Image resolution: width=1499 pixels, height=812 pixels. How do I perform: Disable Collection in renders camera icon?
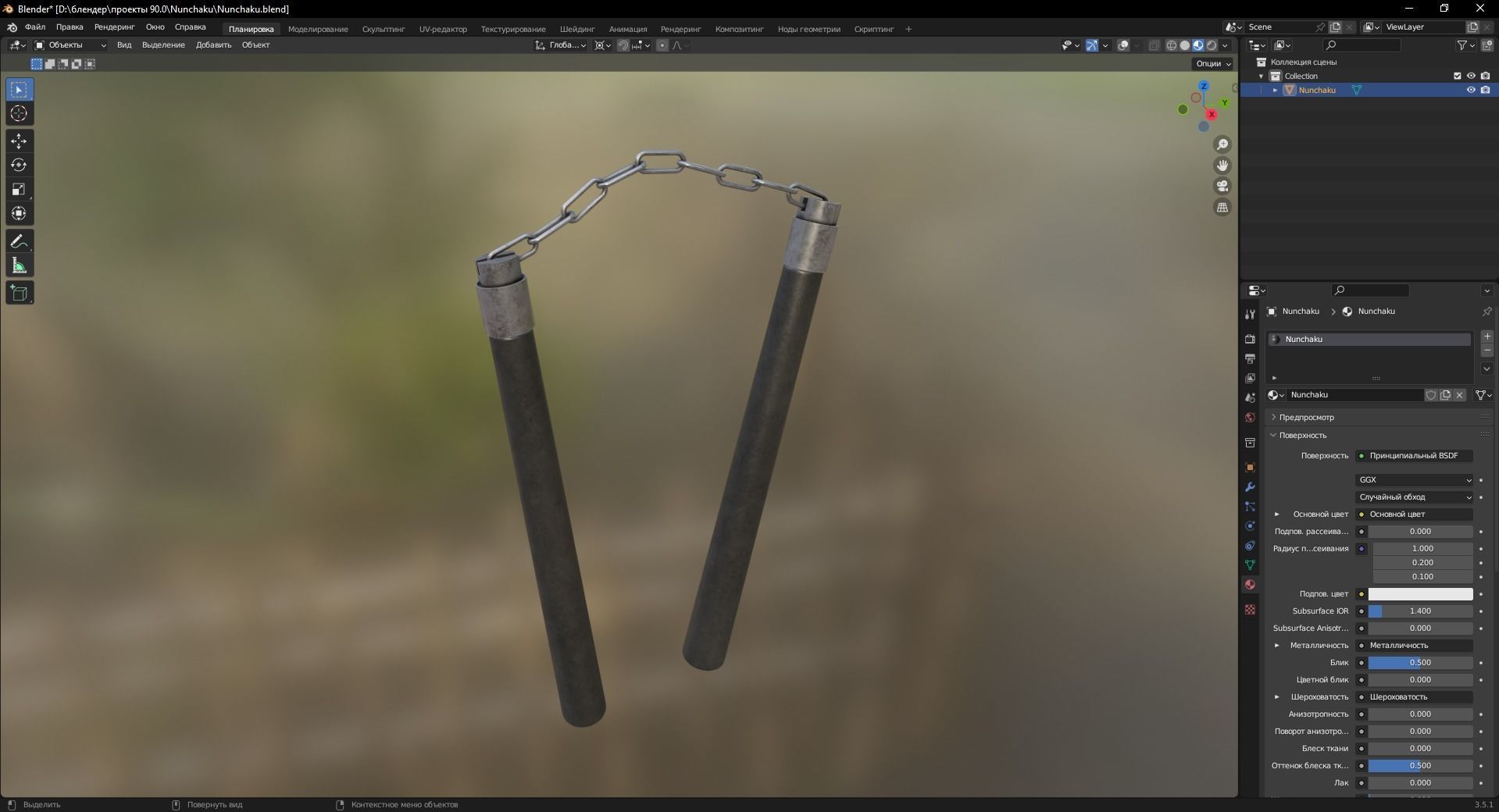[1485, 76]
